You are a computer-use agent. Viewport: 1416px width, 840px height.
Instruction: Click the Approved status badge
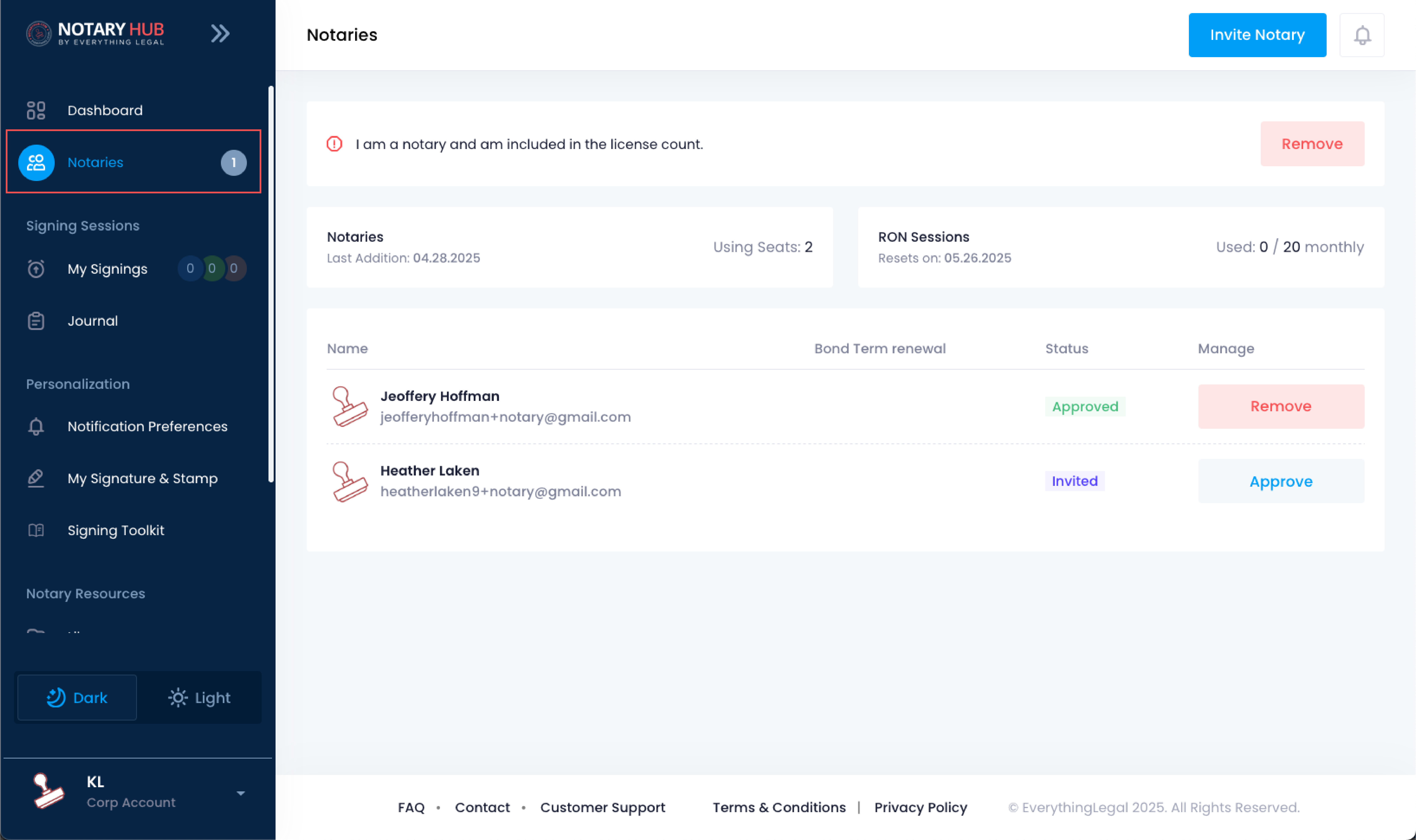pos(1085,406)
